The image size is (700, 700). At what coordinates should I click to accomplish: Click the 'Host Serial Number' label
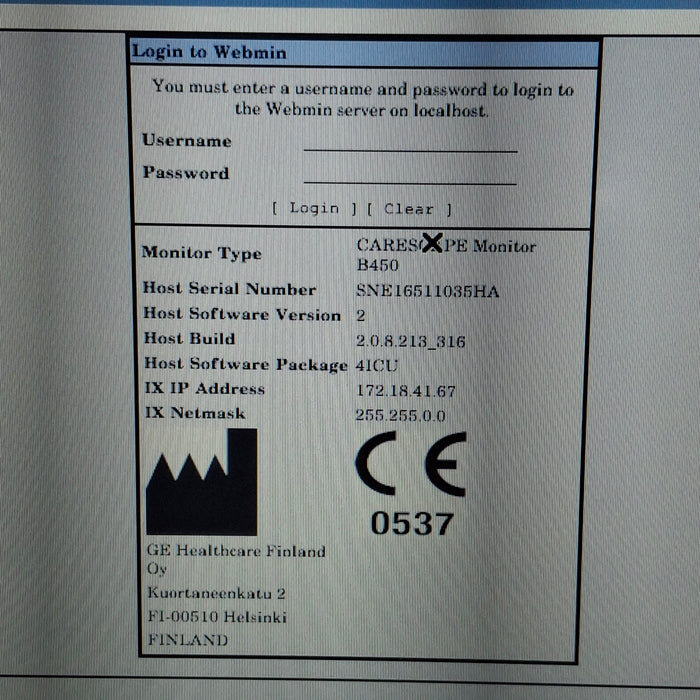point(229,289)
